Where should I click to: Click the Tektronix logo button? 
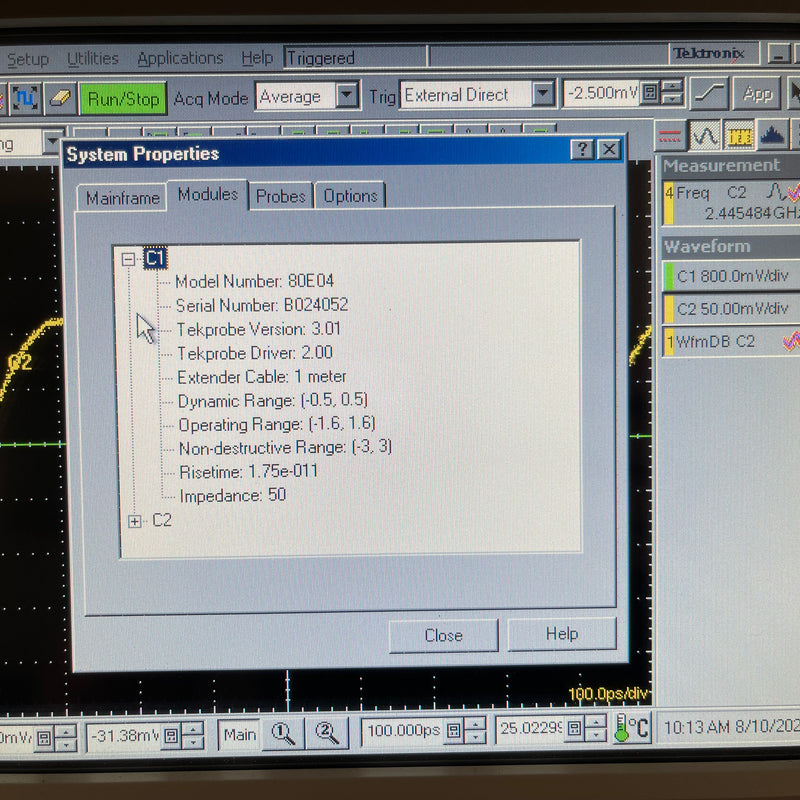[712, 54]
